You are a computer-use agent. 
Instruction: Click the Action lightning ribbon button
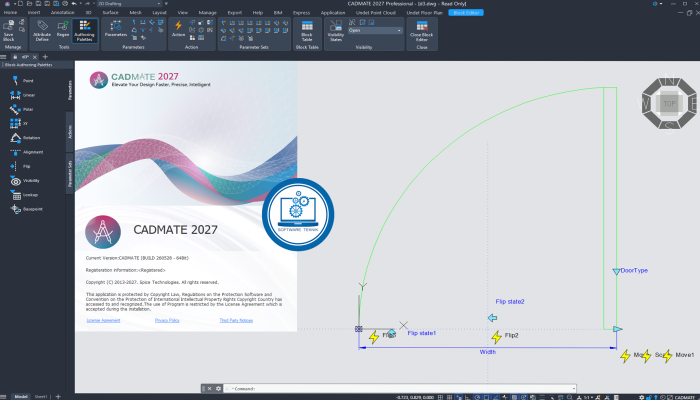pyautogui.click(x=178, y=29)
